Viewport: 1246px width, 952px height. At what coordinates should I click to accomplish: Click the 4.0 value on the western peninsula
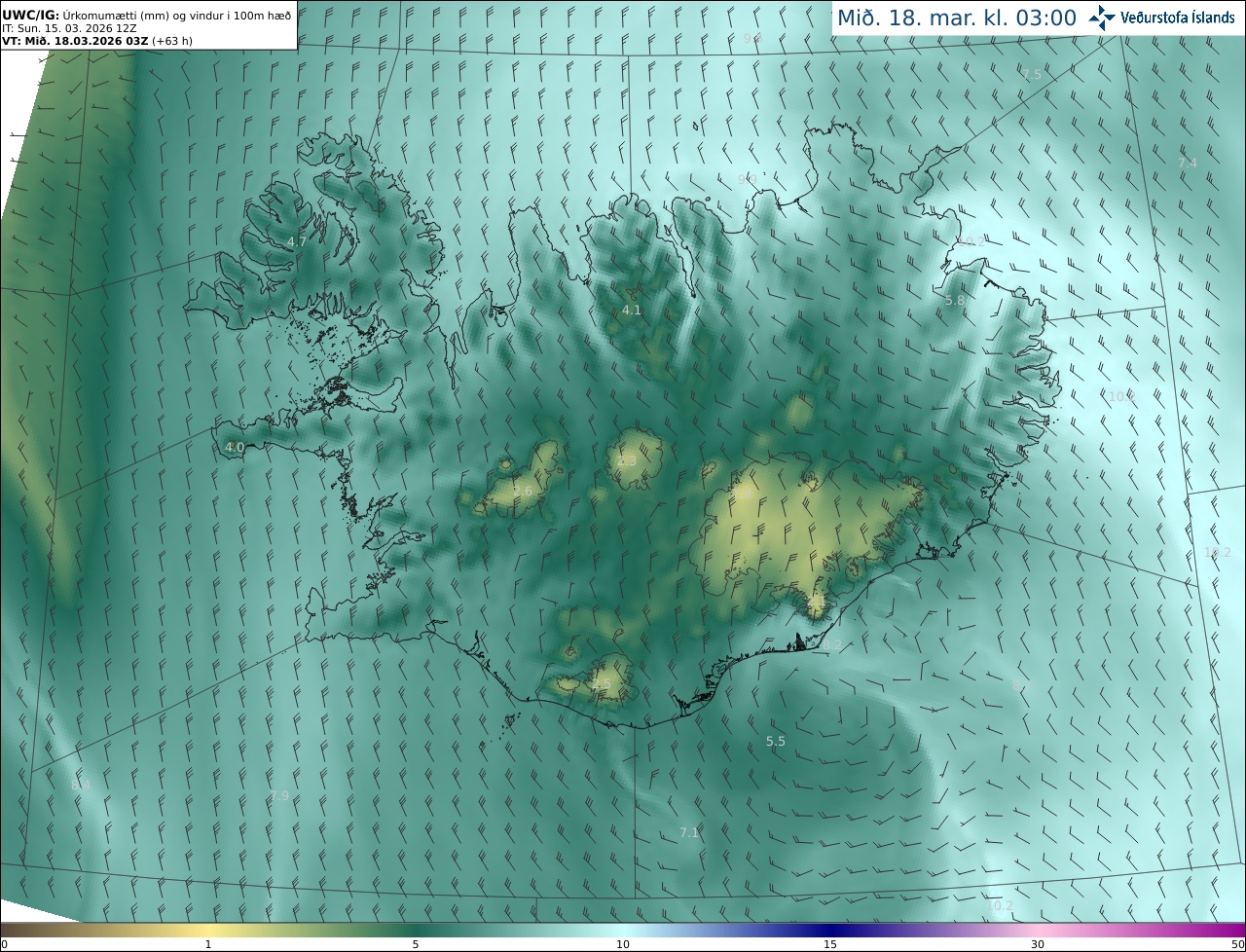tap(235, 447)
